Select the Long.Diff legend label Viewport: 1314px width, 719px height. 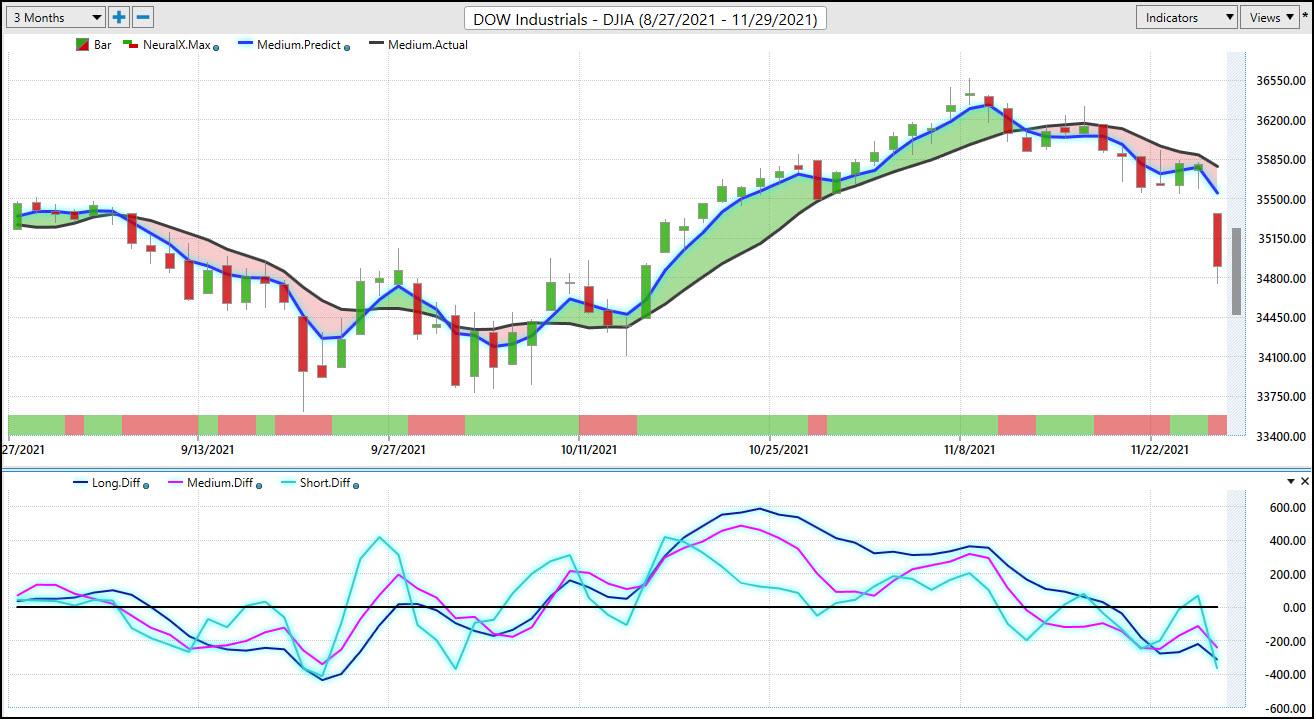(x=116, y=483)
